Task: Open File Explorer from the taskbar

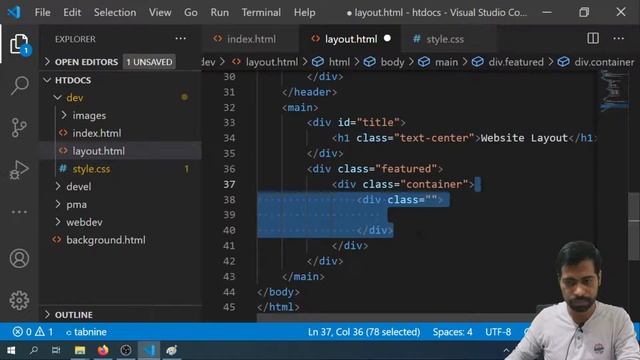Action: (x=80, y=350)
